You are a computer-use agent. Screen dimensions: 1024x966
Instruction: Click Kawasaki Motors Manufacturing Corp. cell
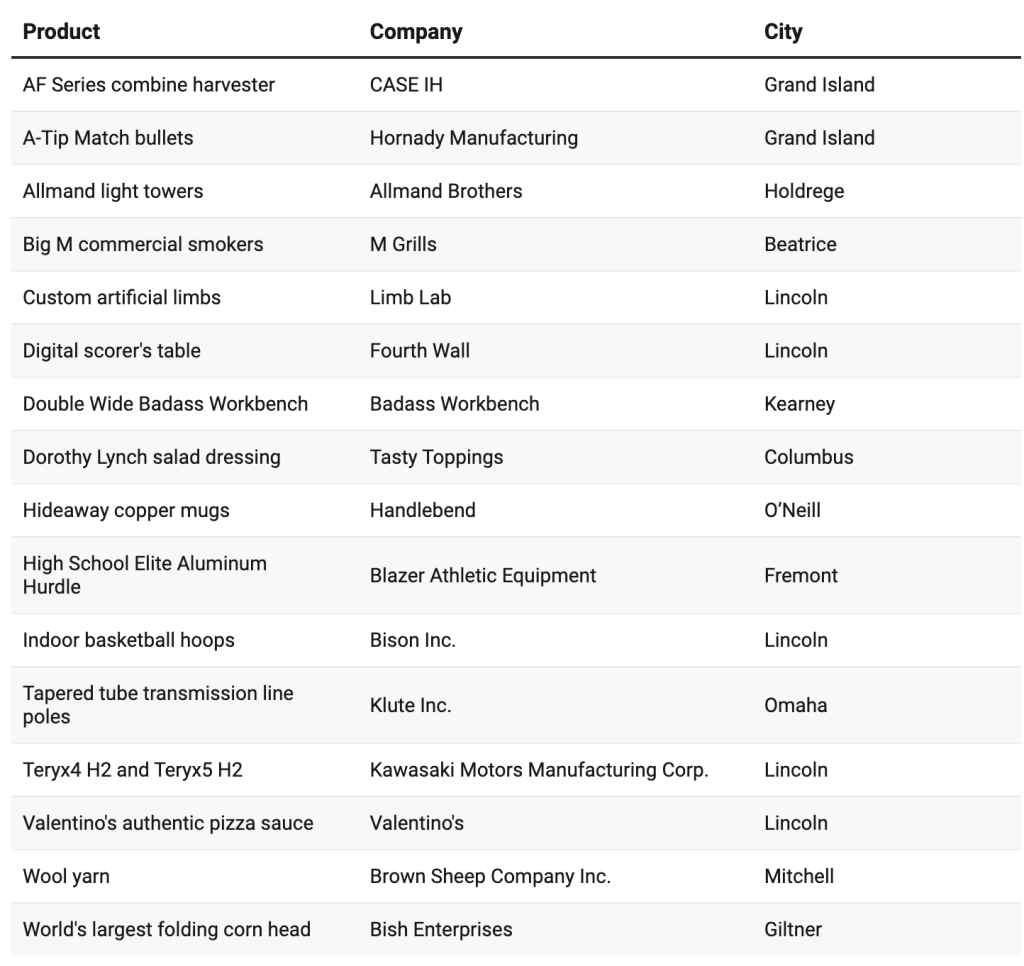coord(539,770)
